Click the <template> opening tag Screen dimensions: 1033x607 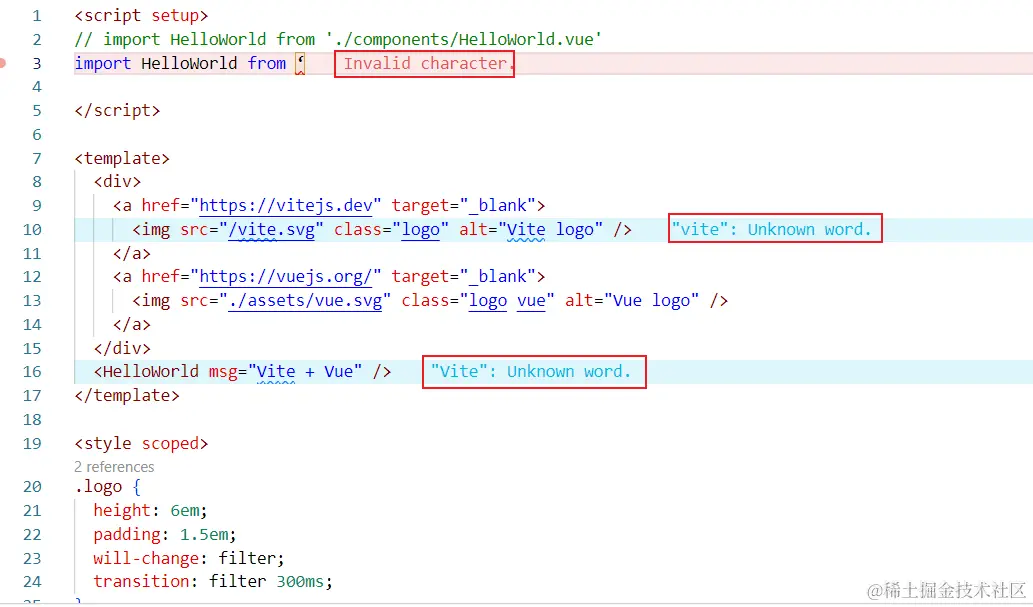pos(122,158)
